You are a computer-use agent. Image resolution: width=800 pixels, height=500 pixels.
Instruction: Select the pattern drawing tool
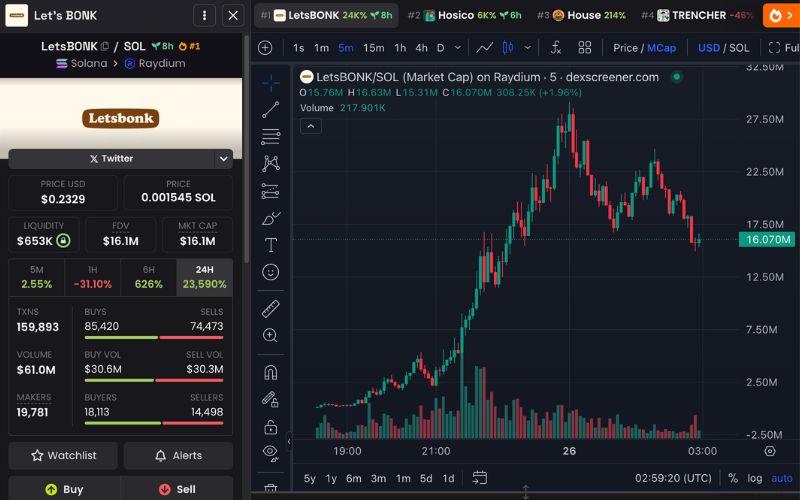click(271, 164)
